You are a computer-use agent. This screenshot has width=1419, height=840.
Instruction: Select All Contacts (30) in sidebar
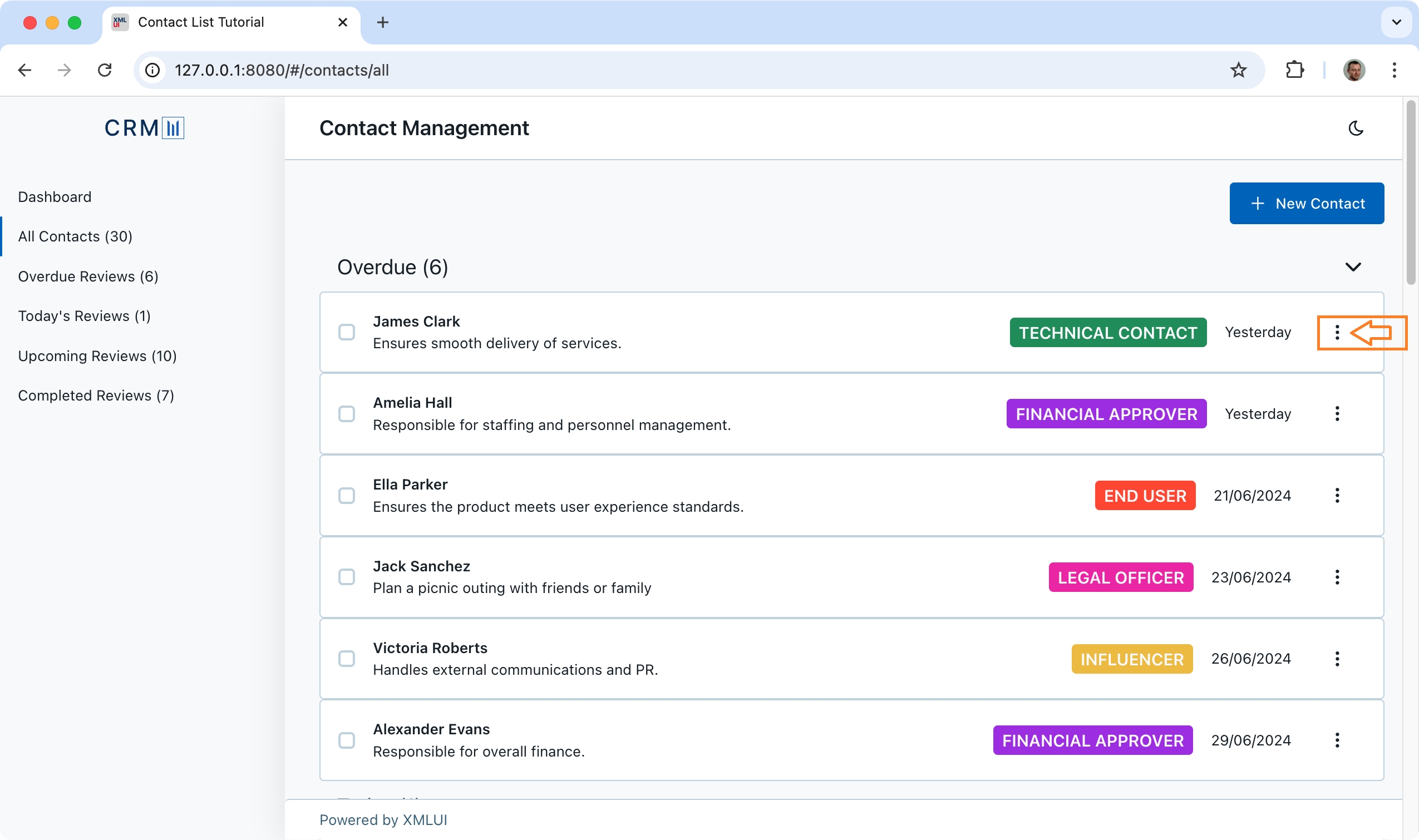click(x=75, y=236)
